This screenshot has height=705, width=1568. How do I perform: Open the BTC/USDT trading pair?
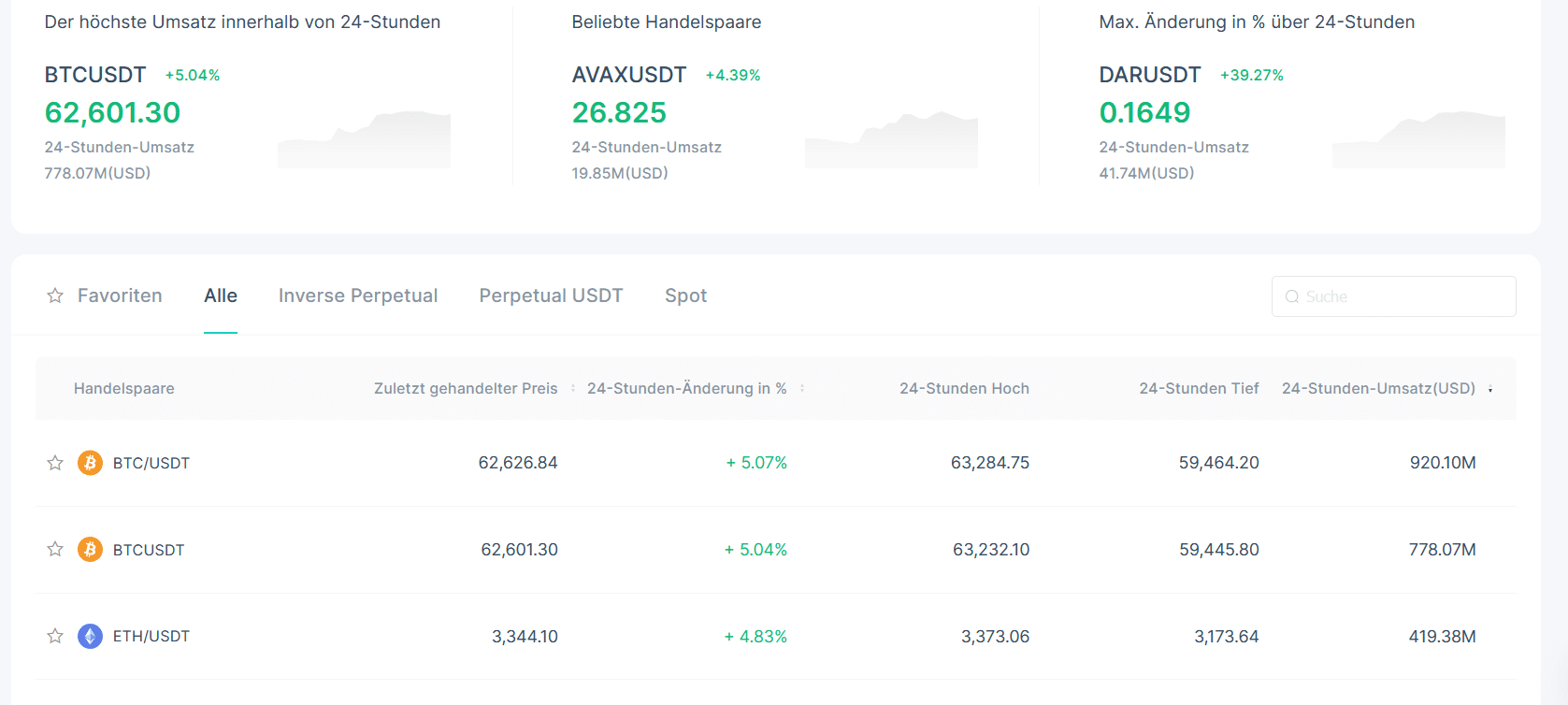click(x=151, y=463)
